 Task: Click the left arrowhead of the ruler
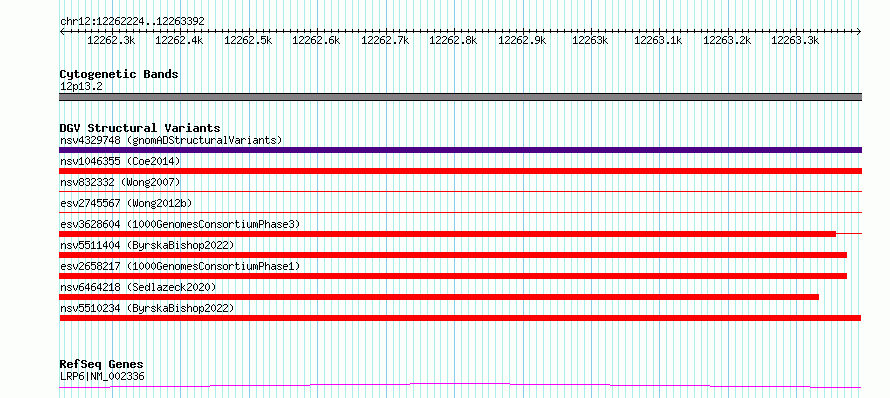62,32
